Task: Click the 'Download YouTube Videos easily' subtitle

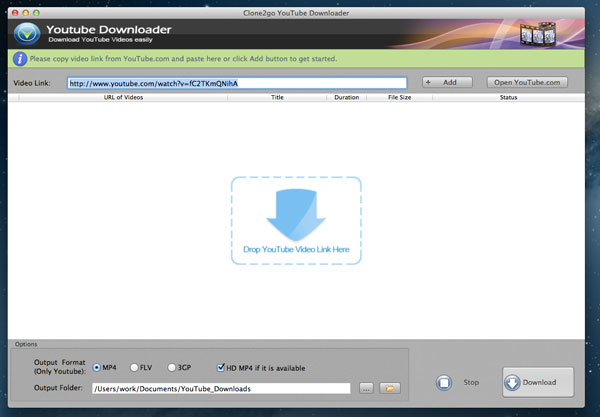Action: click(100, 40)
